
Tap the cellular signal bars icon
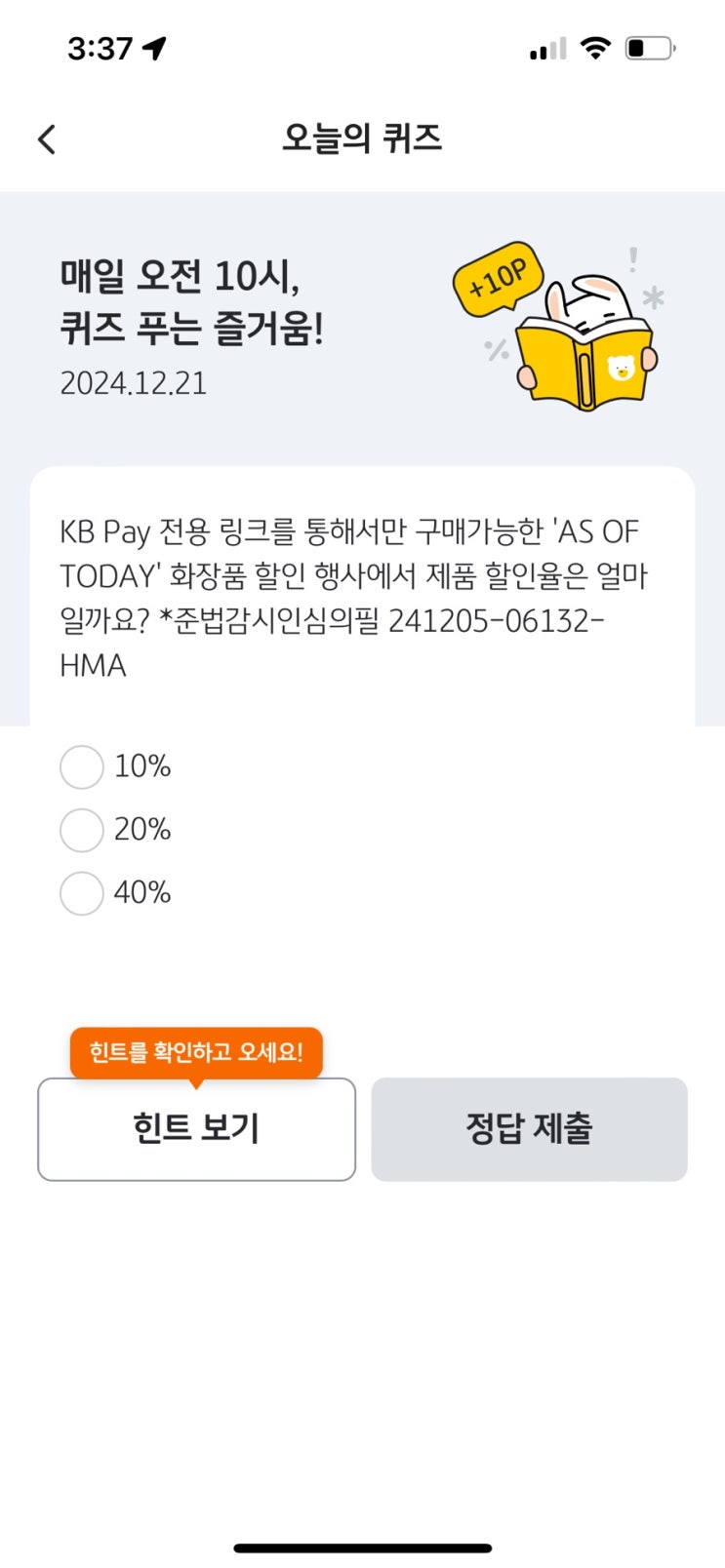coord(547,48)
